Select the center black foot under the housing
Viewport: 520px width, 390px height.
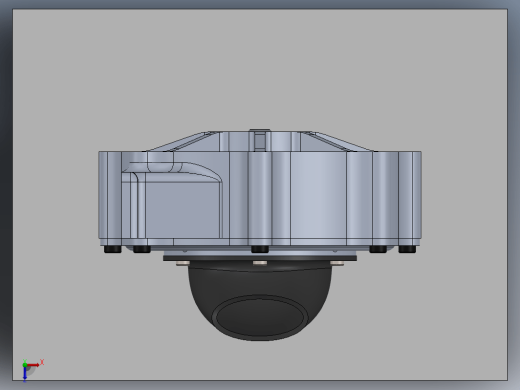tap(260, 249)
